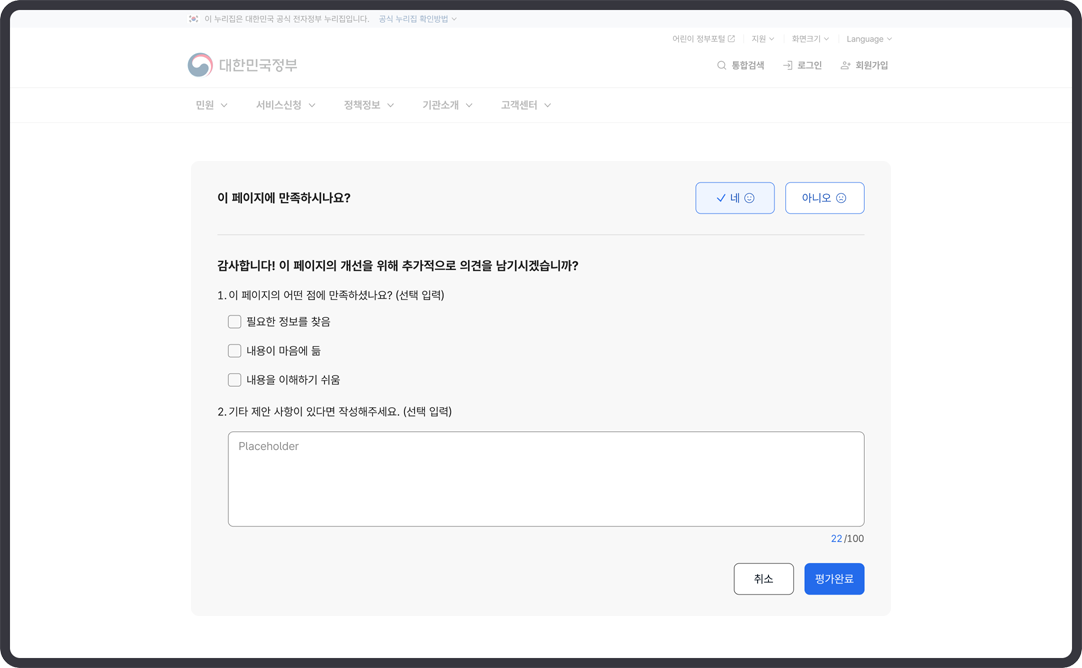
Task: Open the 지원 dropdown
Action: tap(762, 39)
